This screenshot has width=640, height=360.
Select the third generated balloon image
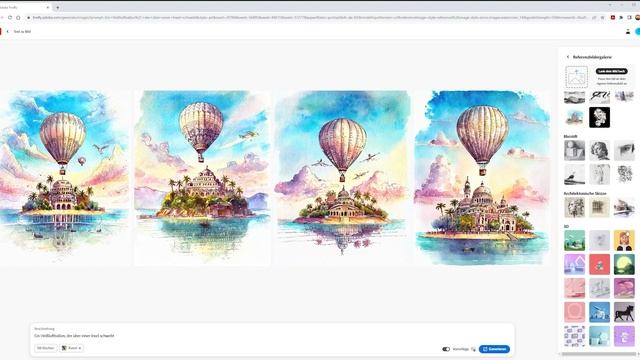pyautogui.click(x=342, y=178)
